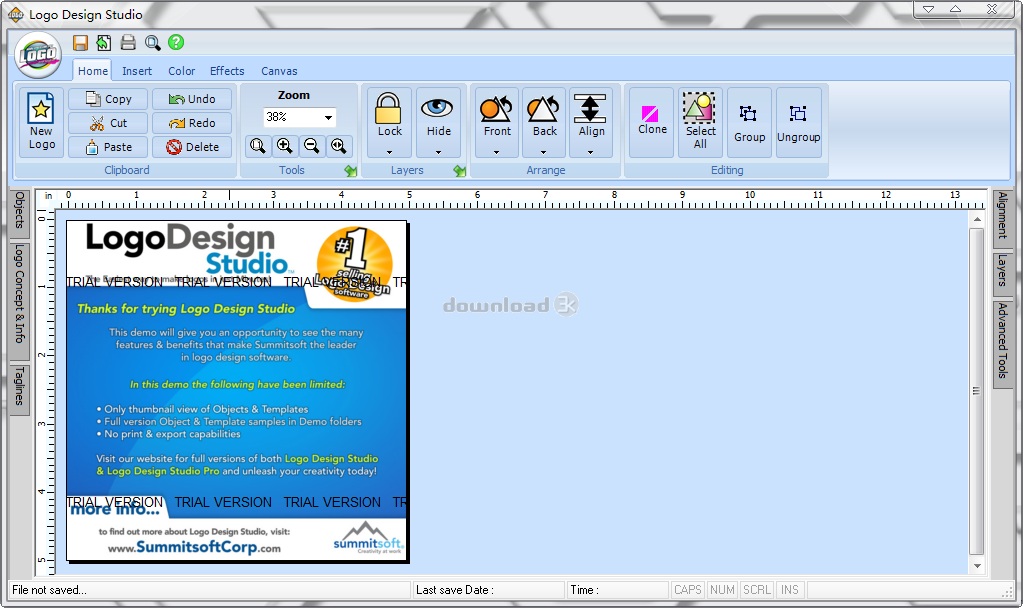Screen dimensions: 1023x608
Task: Open print preview magnifier in quick toolbar
Action: point(153,43)
